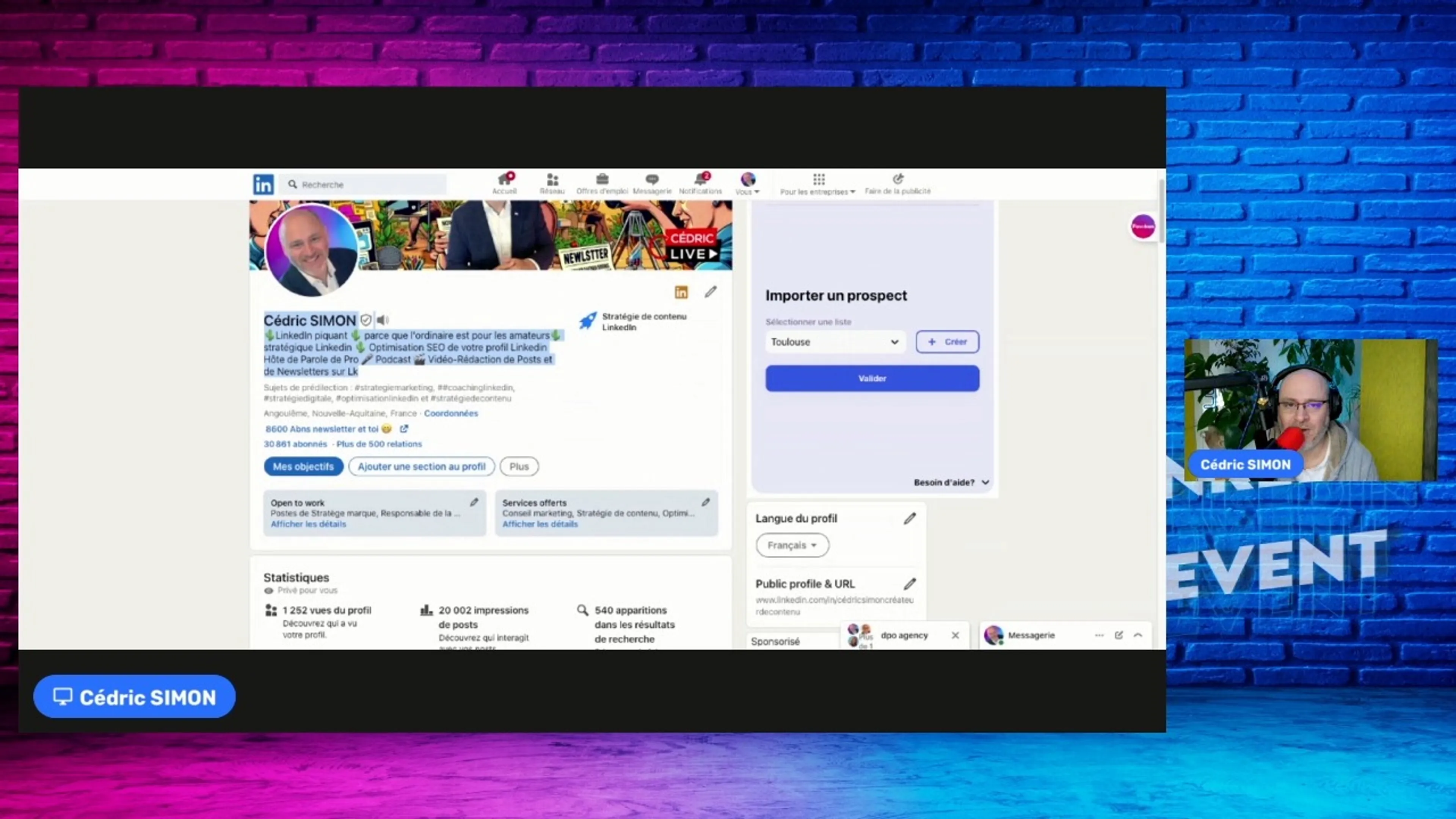Open the public profile URL text
1456x819 pixels.
834,606
